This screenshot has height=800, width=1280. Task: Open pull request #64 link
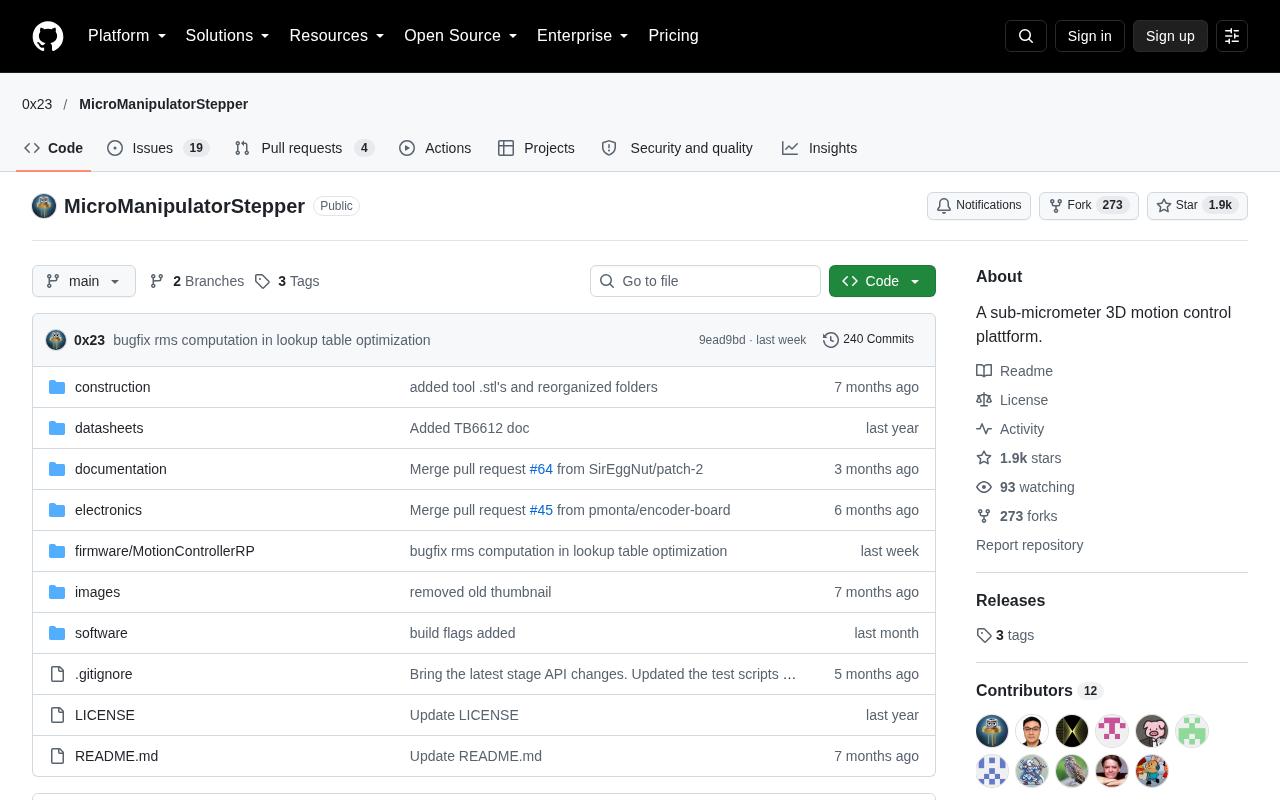(541, 469)
